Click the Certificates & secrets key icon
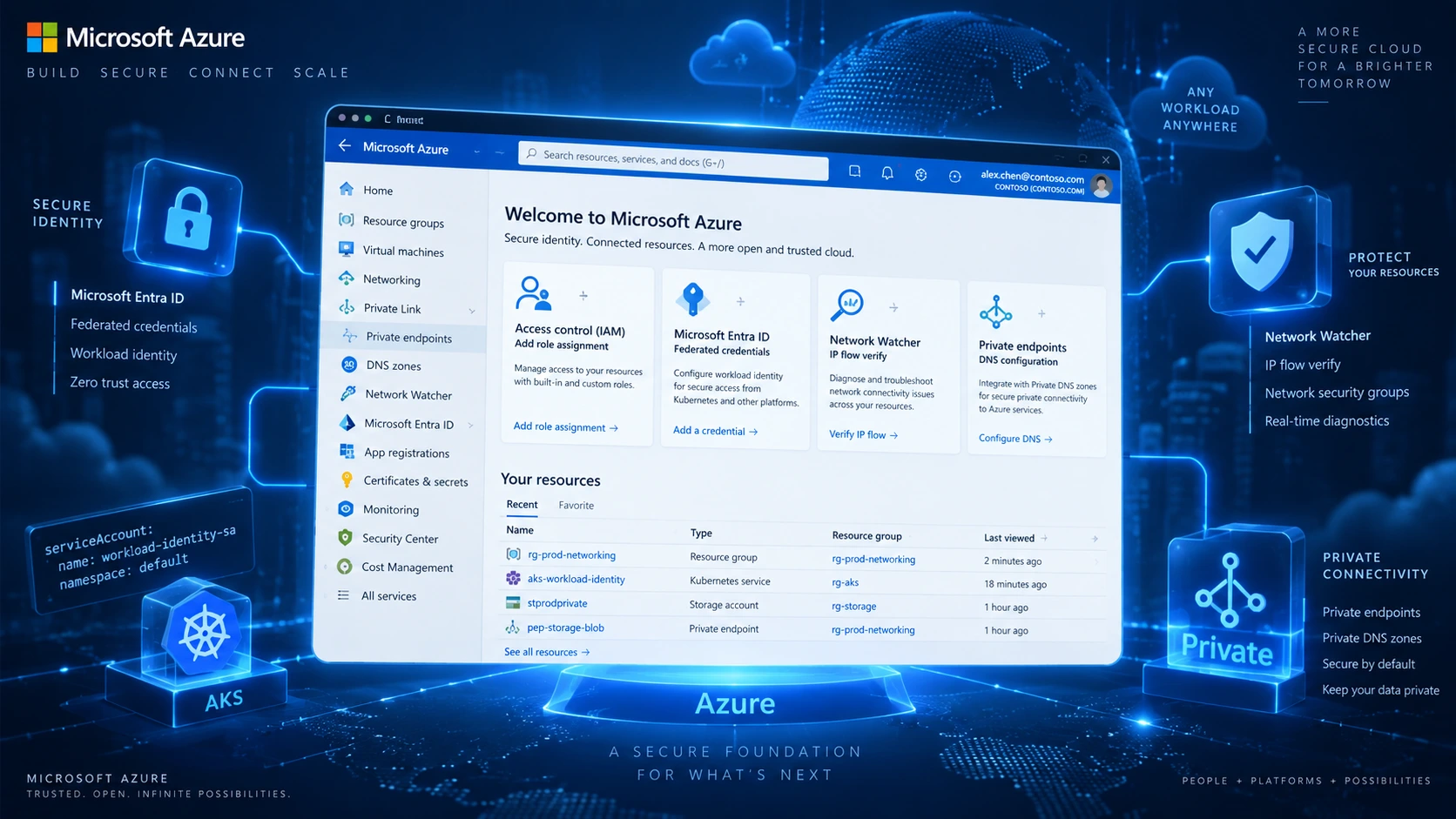This screenshot has height=819, width=1456. 347,480
